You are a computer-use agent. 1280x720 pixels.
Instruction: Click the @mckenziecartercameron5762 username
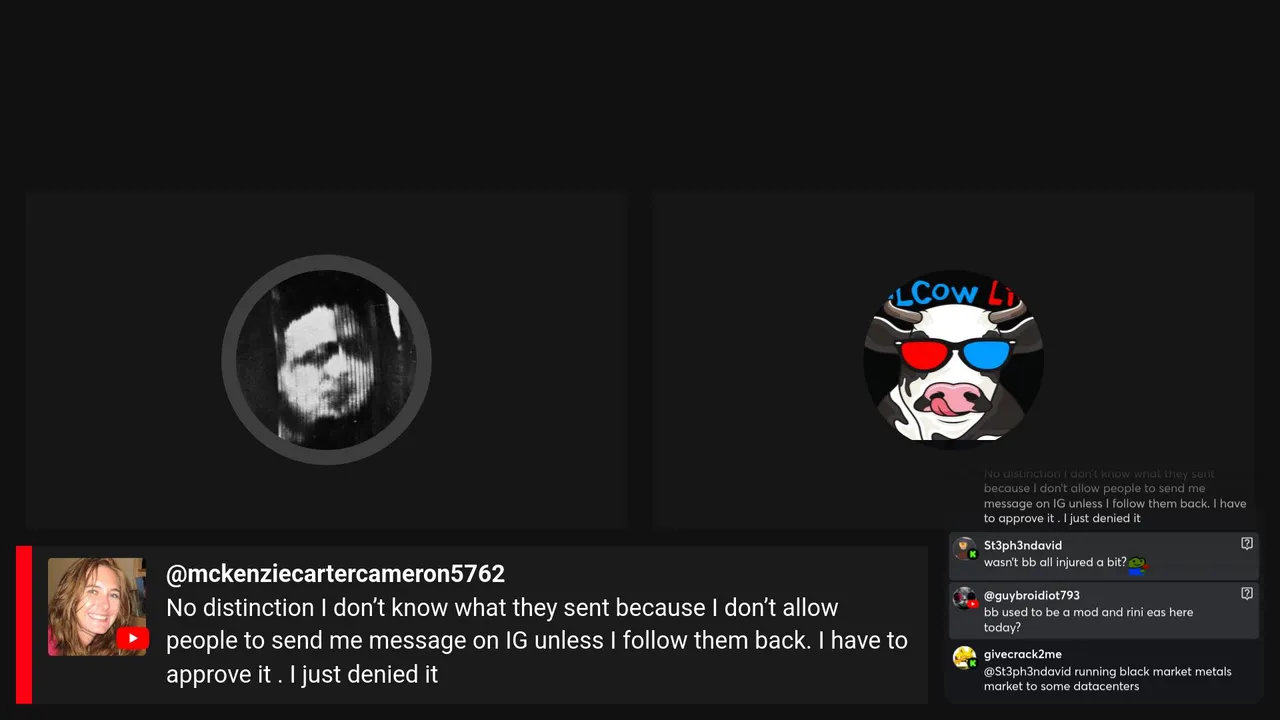point(335,574)
